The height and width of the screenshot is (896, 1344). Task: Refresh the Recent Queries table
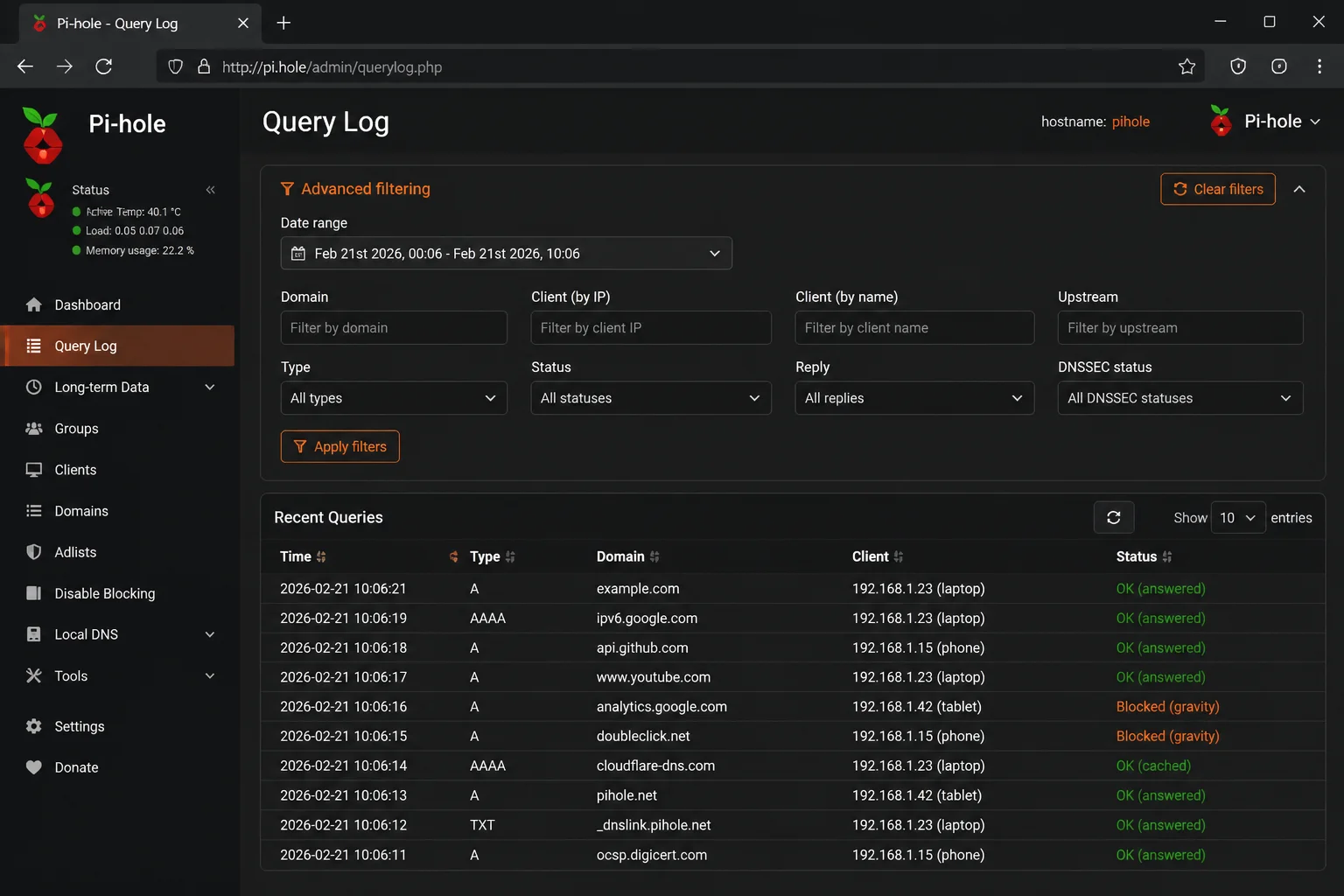[1114, 518]
